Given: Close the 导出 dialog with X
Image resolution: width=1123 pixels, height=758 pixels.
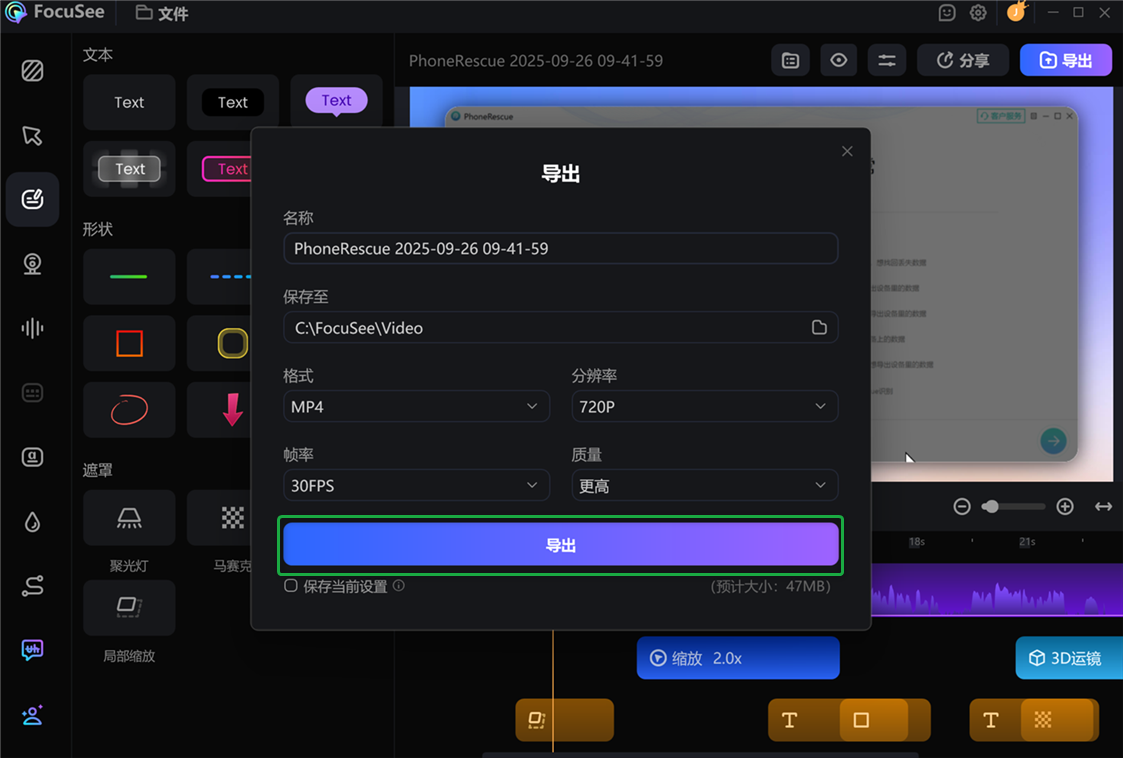Looking at the screenshot, I should [847, 151].
